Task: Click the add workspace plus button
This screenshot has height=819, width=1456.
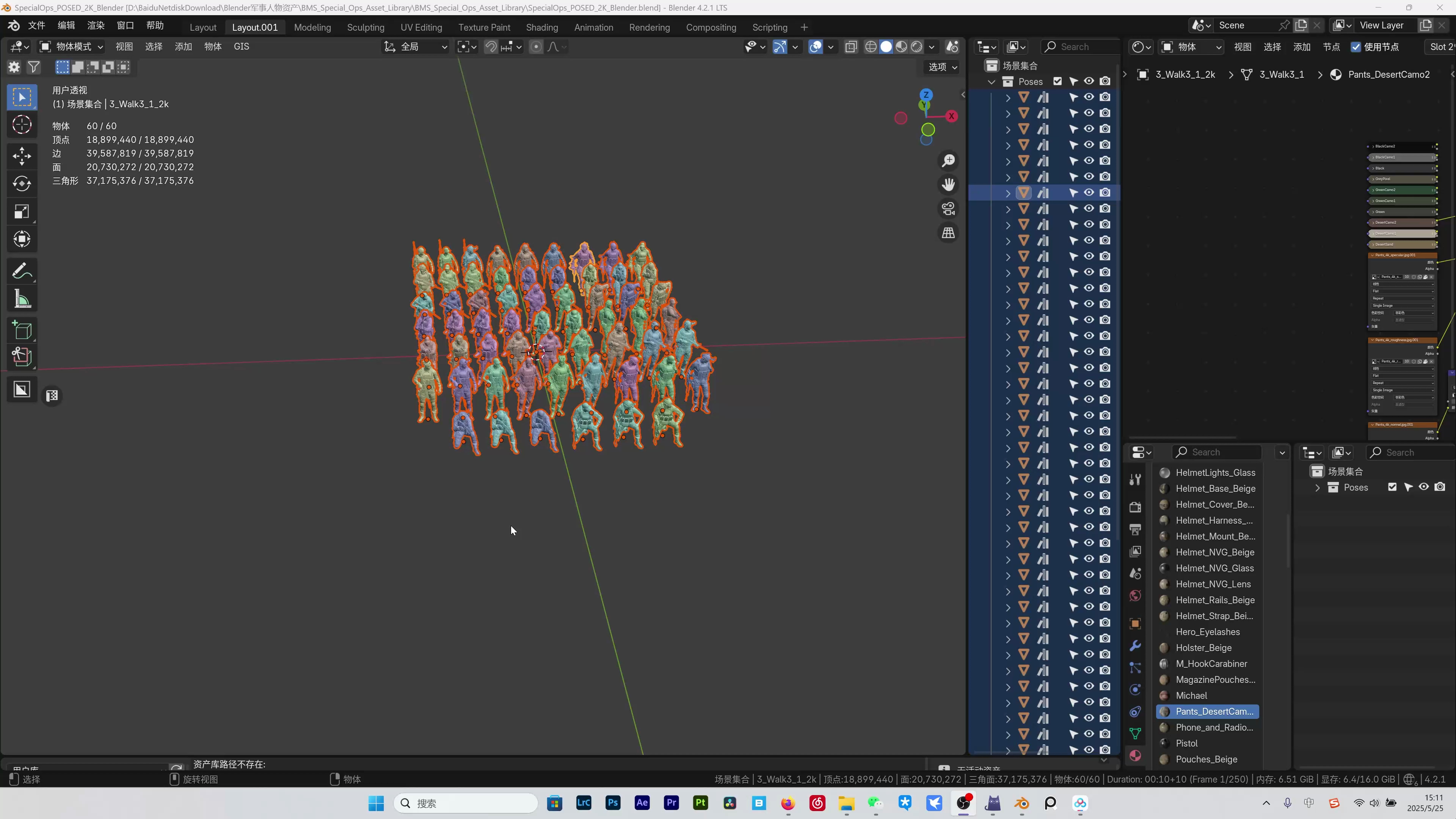Action: pyautogui.click(x=804, y=27)
